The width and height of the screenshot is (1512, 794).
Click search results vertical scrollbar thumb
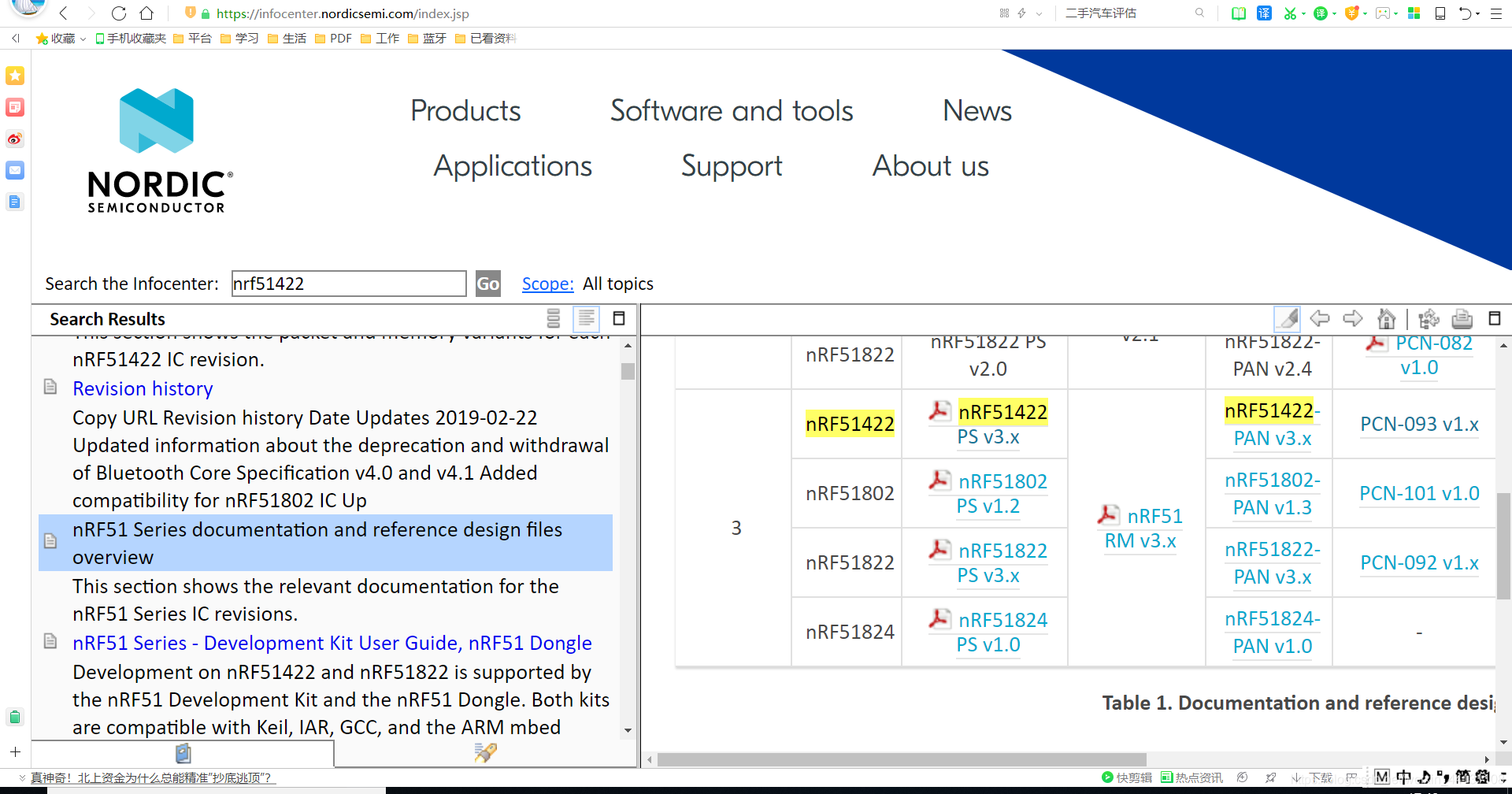(628, 371)
